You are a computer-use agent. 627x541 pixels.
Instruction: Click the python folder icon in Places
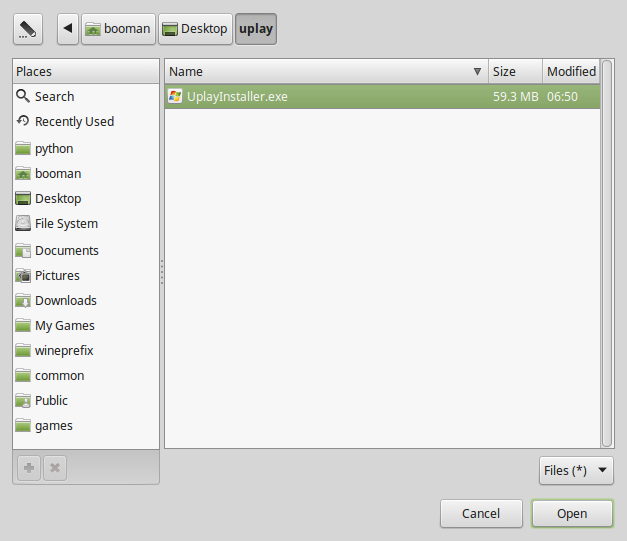coord(23,148)
